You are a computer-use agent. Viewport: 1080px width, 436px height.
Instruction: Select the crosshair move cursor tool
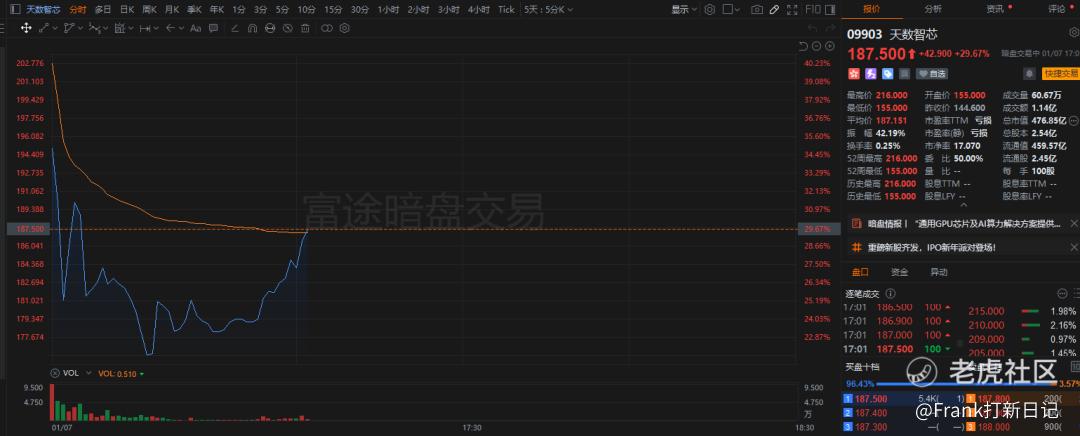click(x=25, y=28)
